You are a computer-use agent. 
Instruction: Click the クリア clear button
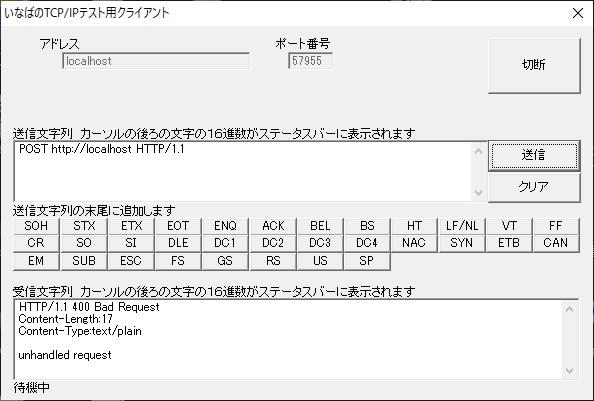tap(534, 187)
